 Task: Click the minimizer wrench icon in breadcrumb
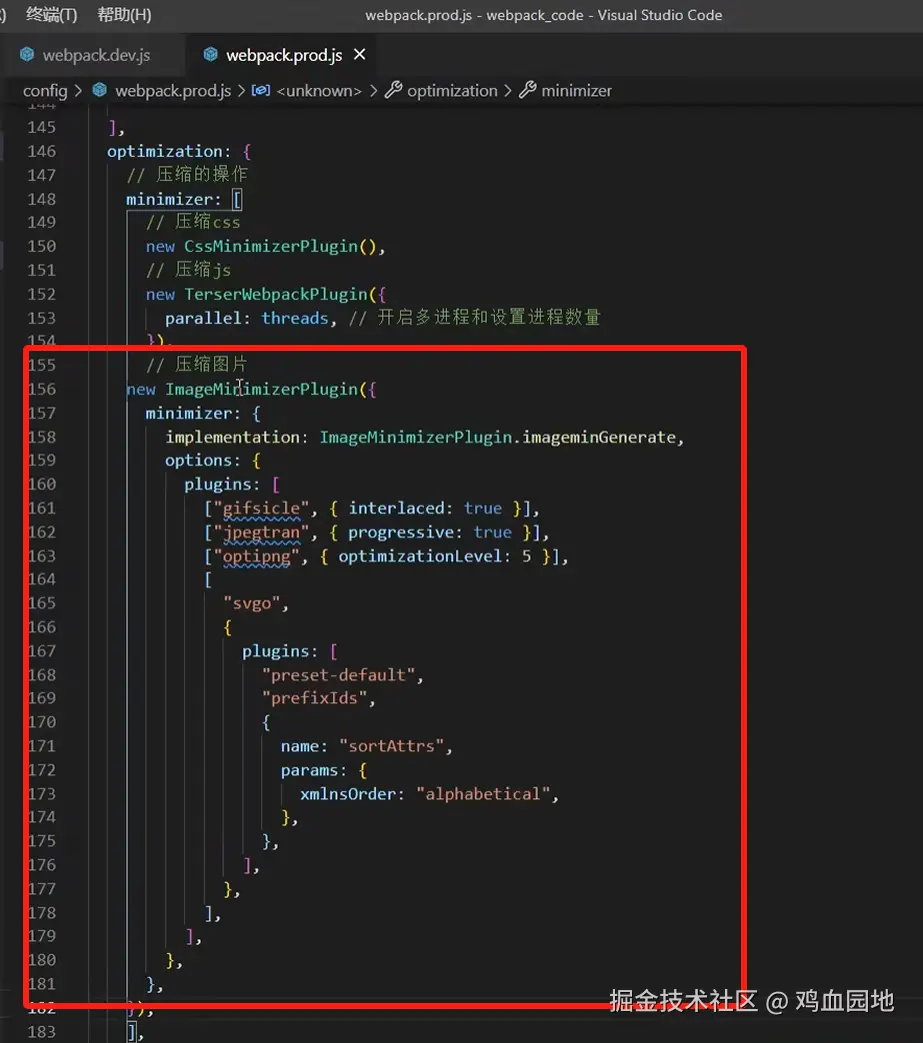point(528,90)
